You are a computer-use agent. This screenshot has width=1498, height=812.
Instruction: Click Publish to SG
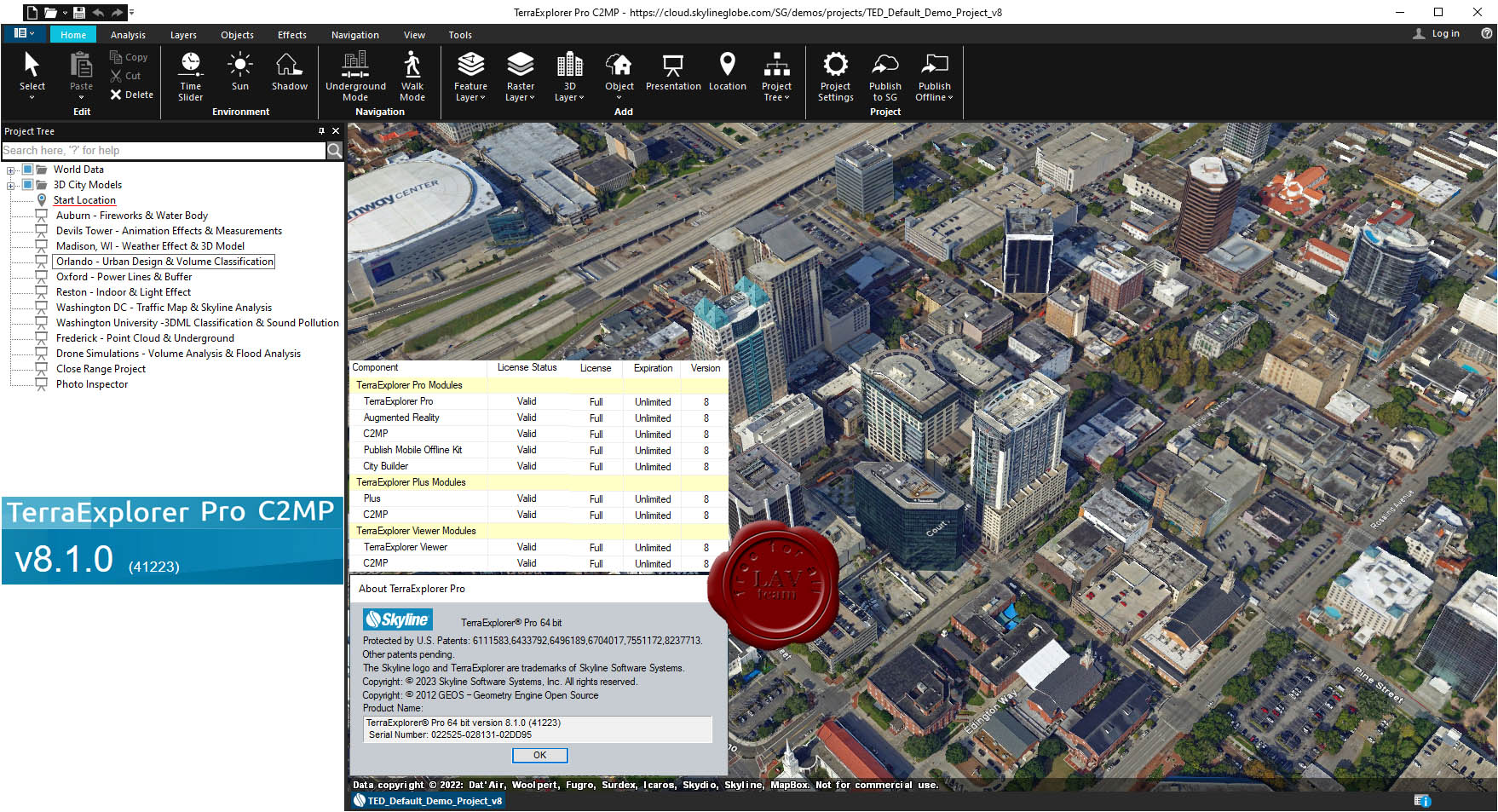(x=884, y=76)
